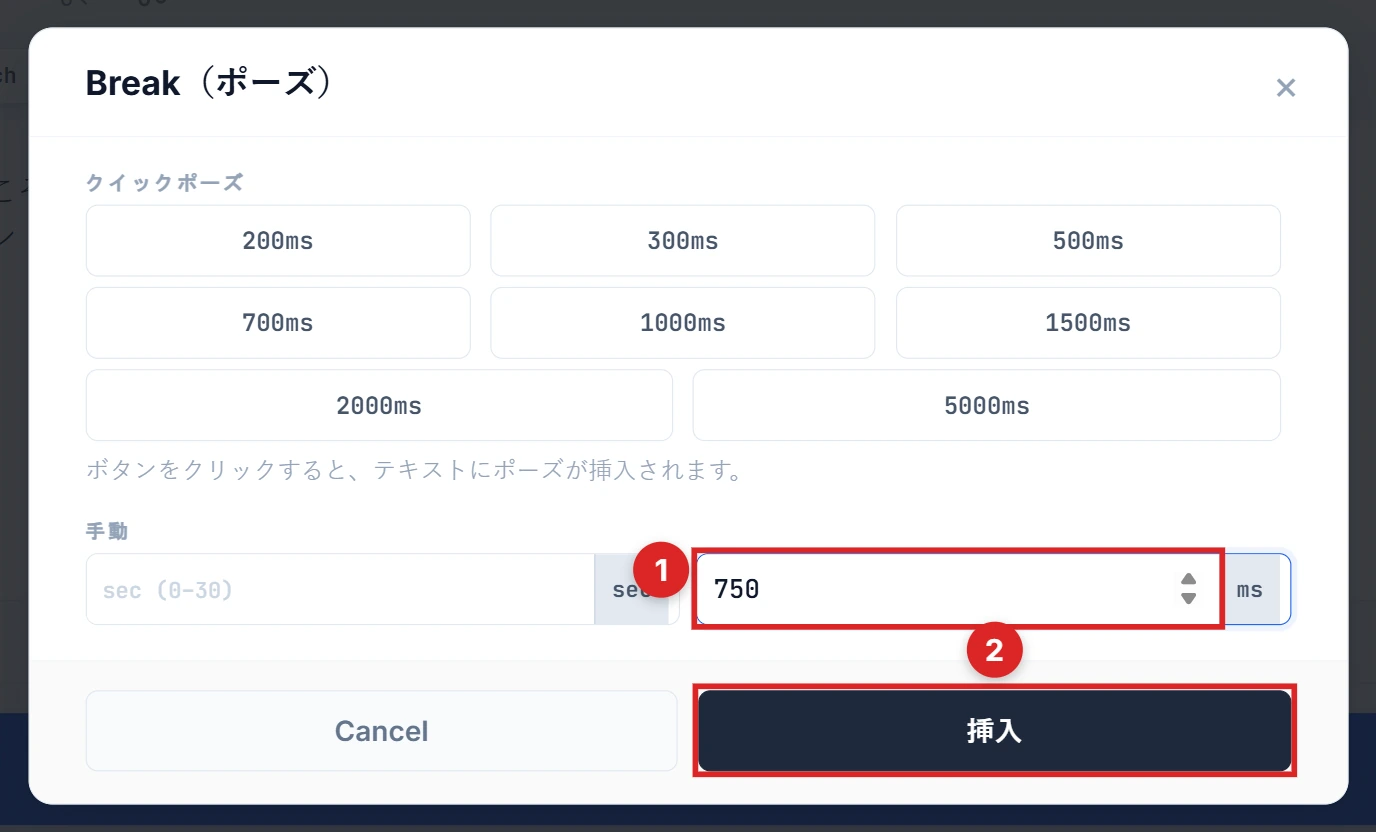
Task: Insert a 2000ms quick pause
Action: (x=379, y=405)
